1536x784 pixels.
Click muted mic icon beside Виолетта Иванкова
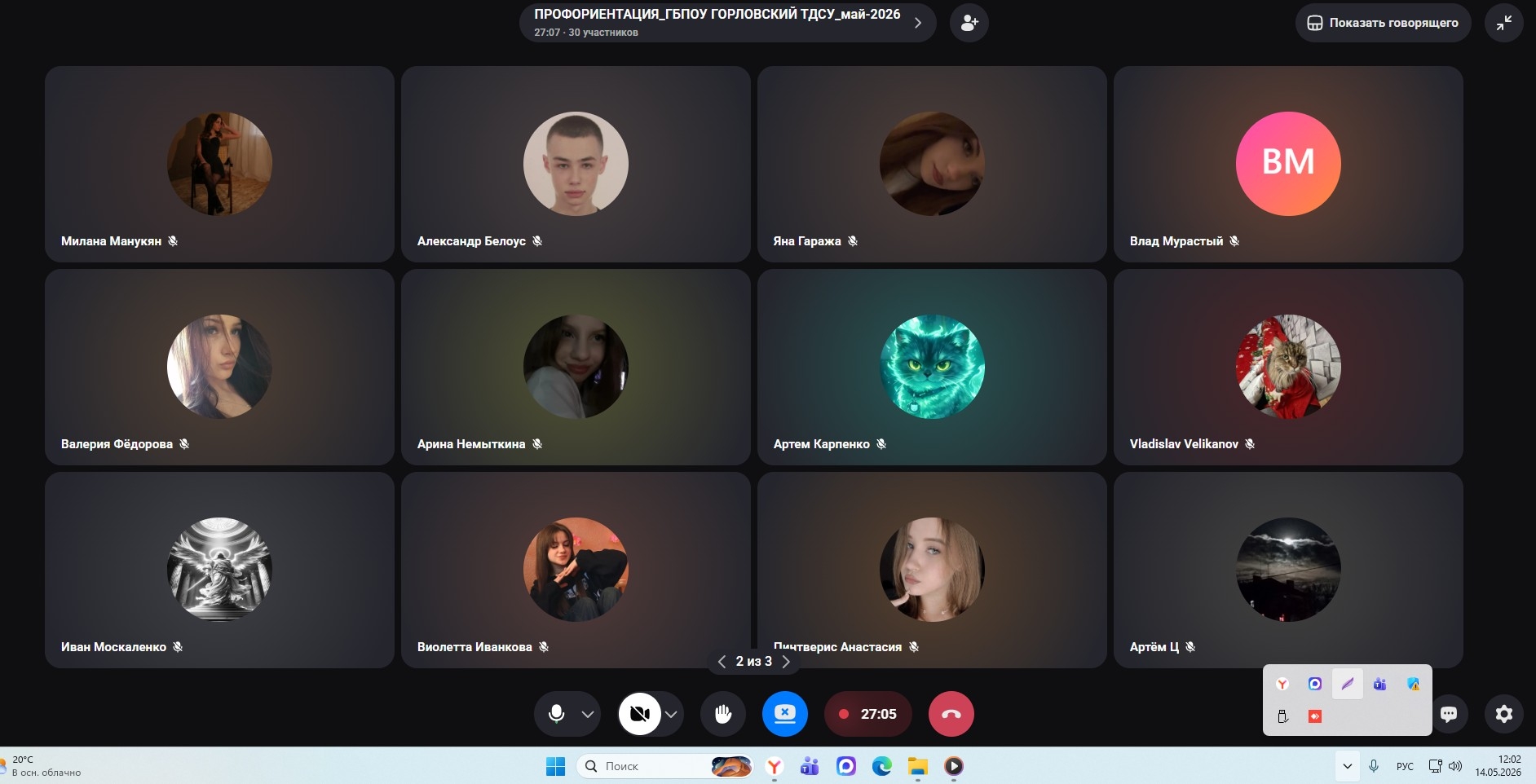(544, 647)
